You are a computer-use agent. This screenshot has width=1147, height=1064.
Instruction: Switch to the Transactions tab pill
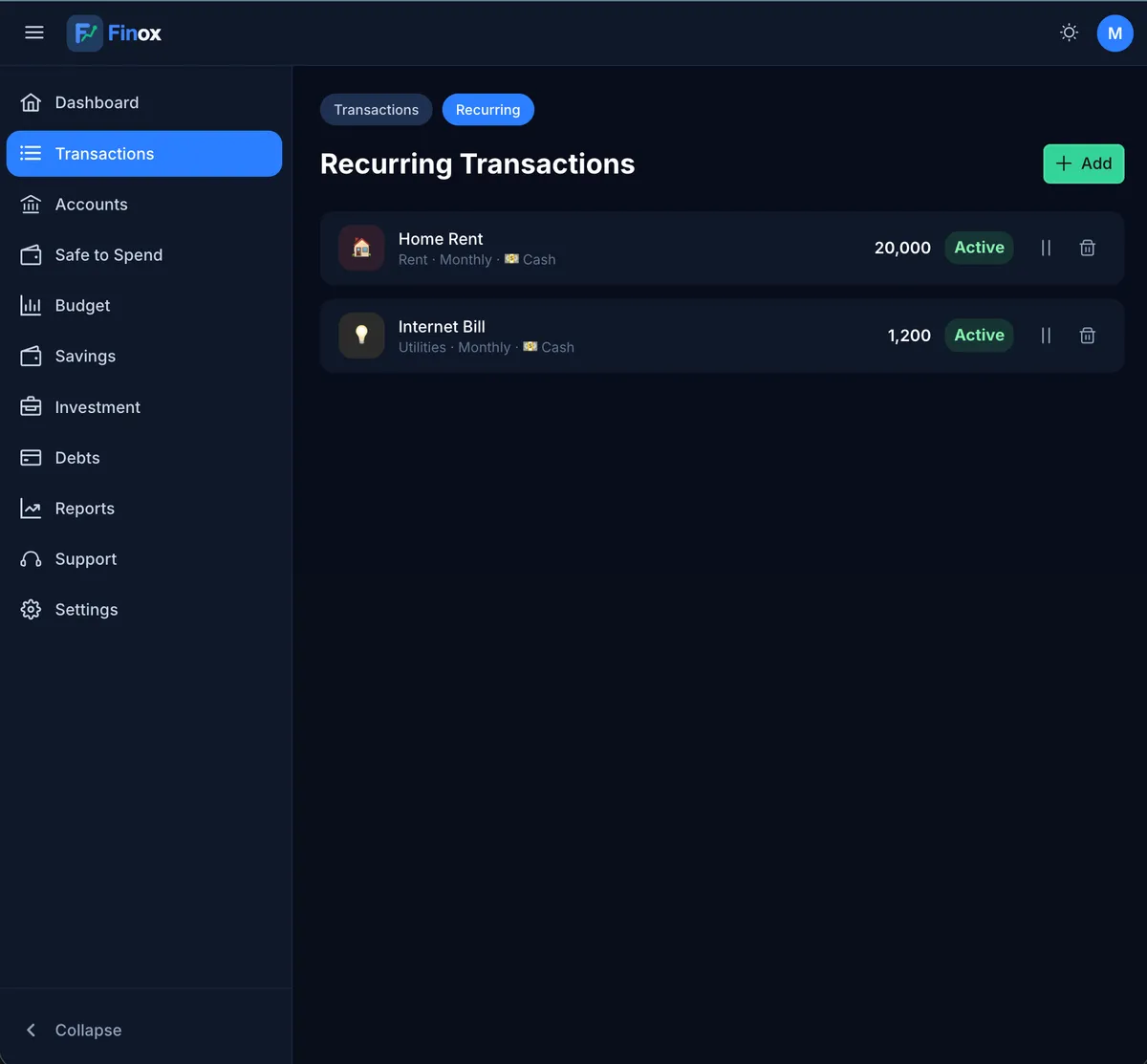click(x=376, y=110)
